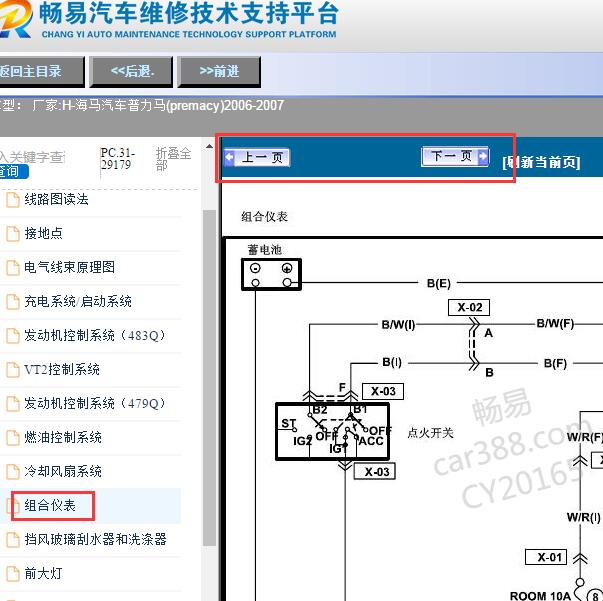The height and width of the screenshot is (601, 603).
Task: Click document icon beside 冷却风扇系统
Action: pos(13,472)
